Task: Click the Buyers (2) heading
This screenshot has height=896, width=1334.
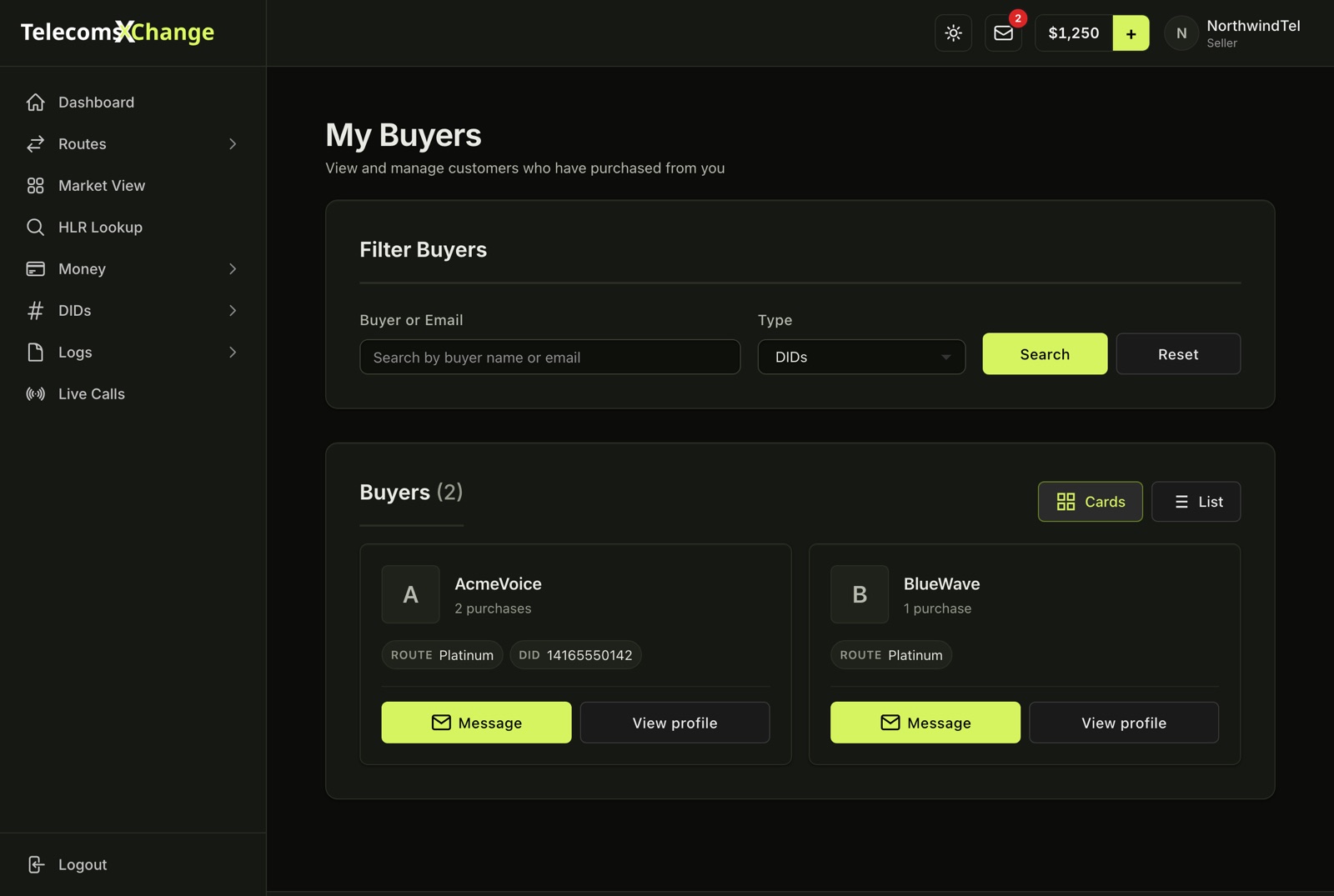Action: (411, 493)
